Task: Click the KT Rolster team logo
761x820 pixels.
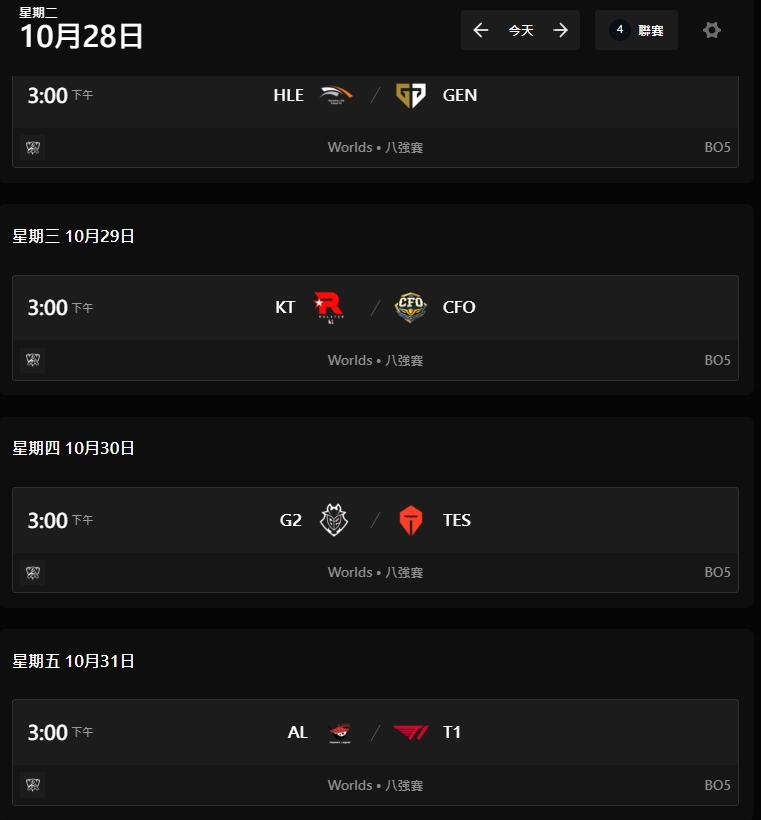Action: pos(329,307)
